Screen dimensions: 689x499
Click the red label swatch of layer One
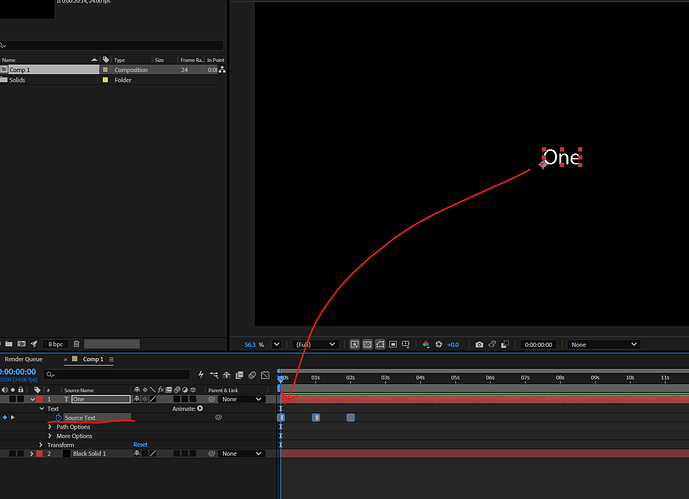coord(40,399)
